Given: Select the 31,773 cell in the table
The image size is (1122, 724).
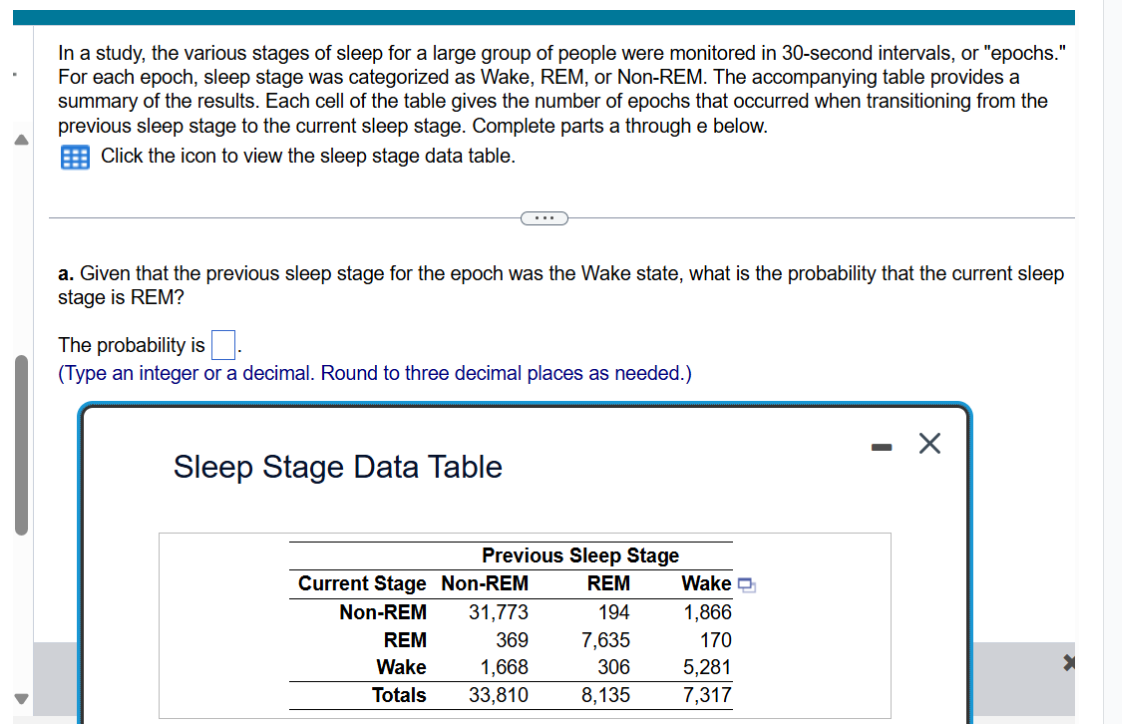Looking at the screenshot, I should coord(498,612).
